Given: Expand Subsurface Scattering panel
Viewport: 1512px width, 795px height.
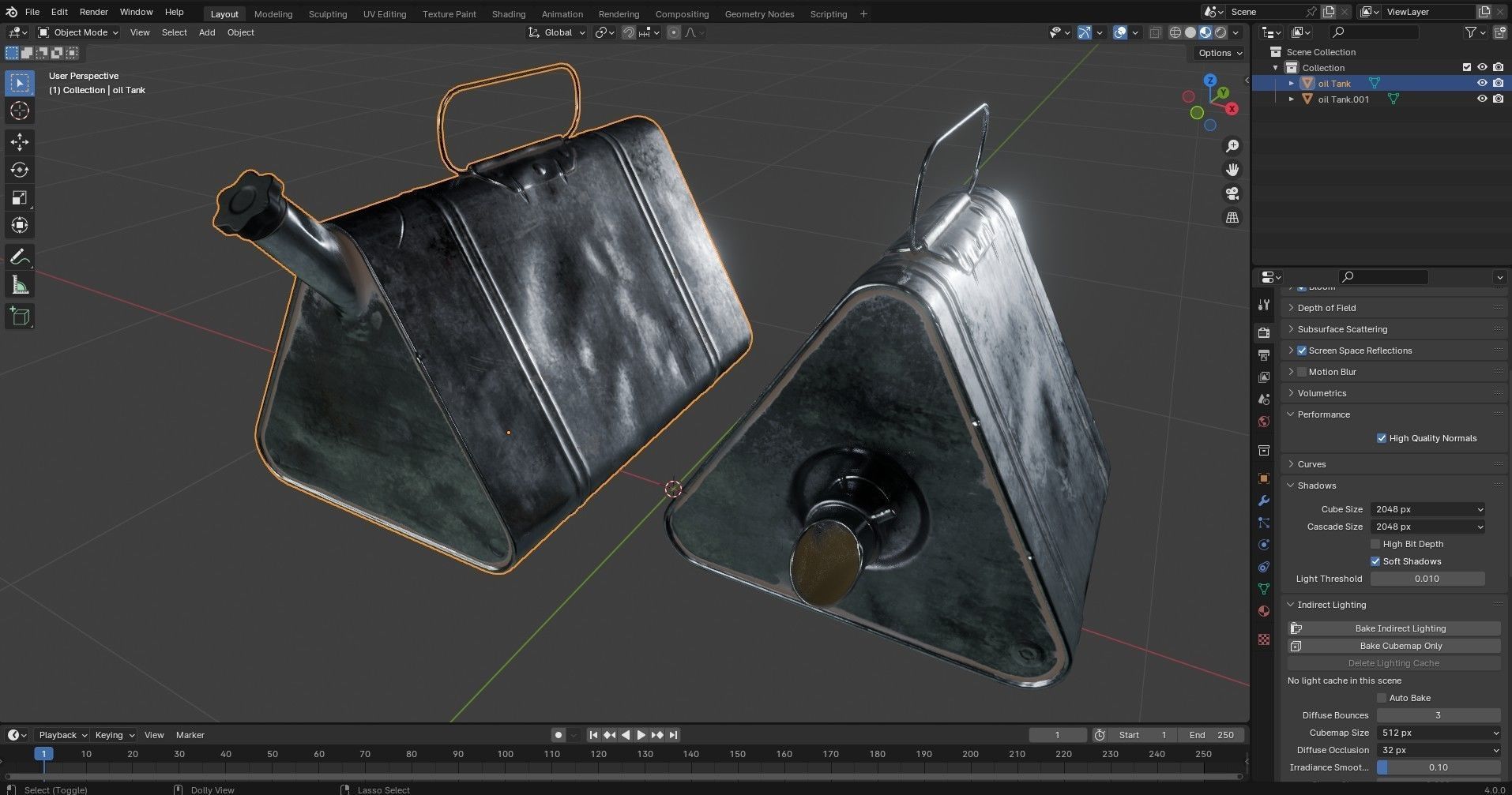Looking at the screenshot, I should coord(1342,329).
